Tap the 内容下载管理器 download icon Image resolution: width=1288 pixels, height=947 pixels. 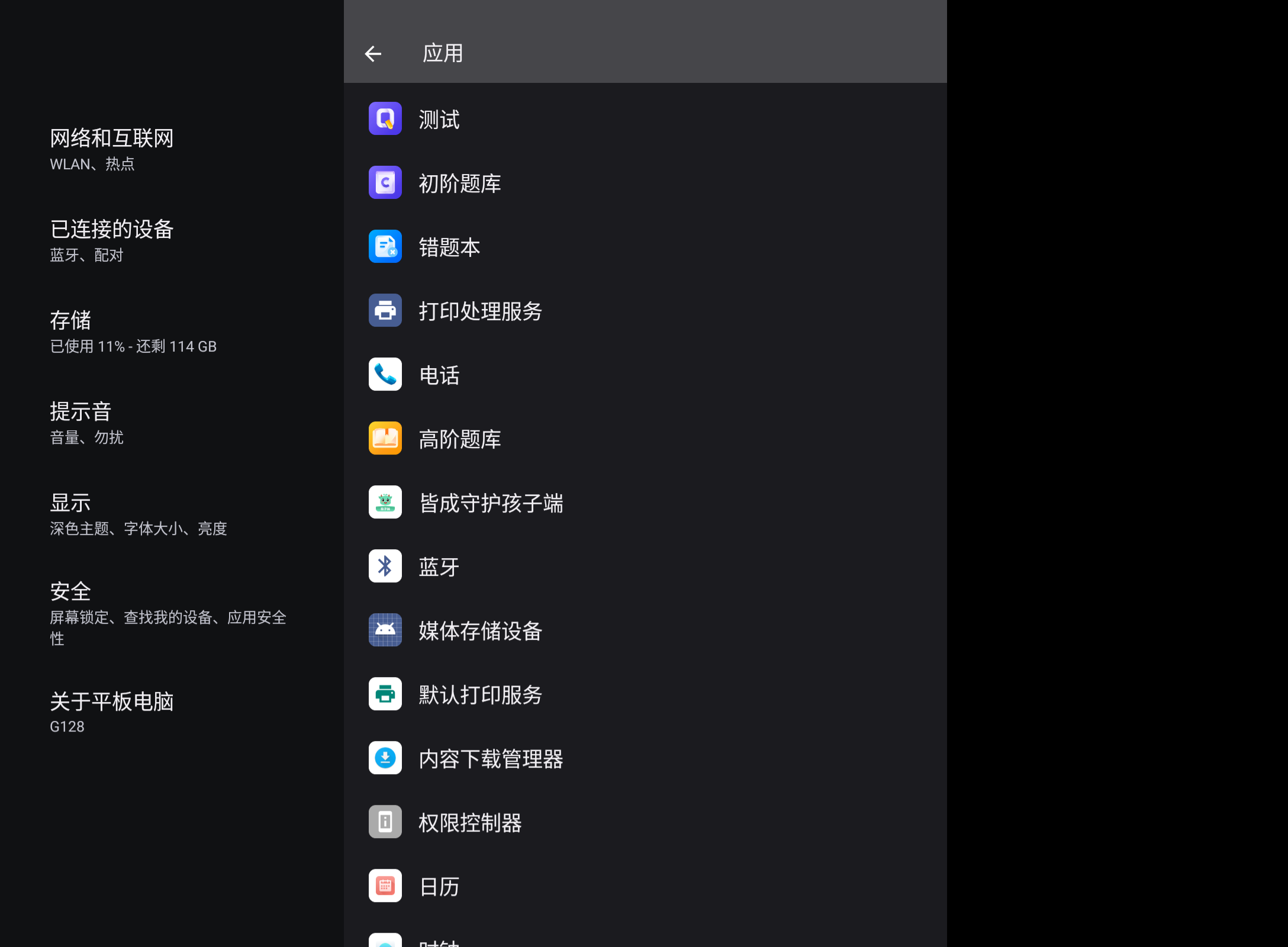click(x=385, y=758)
